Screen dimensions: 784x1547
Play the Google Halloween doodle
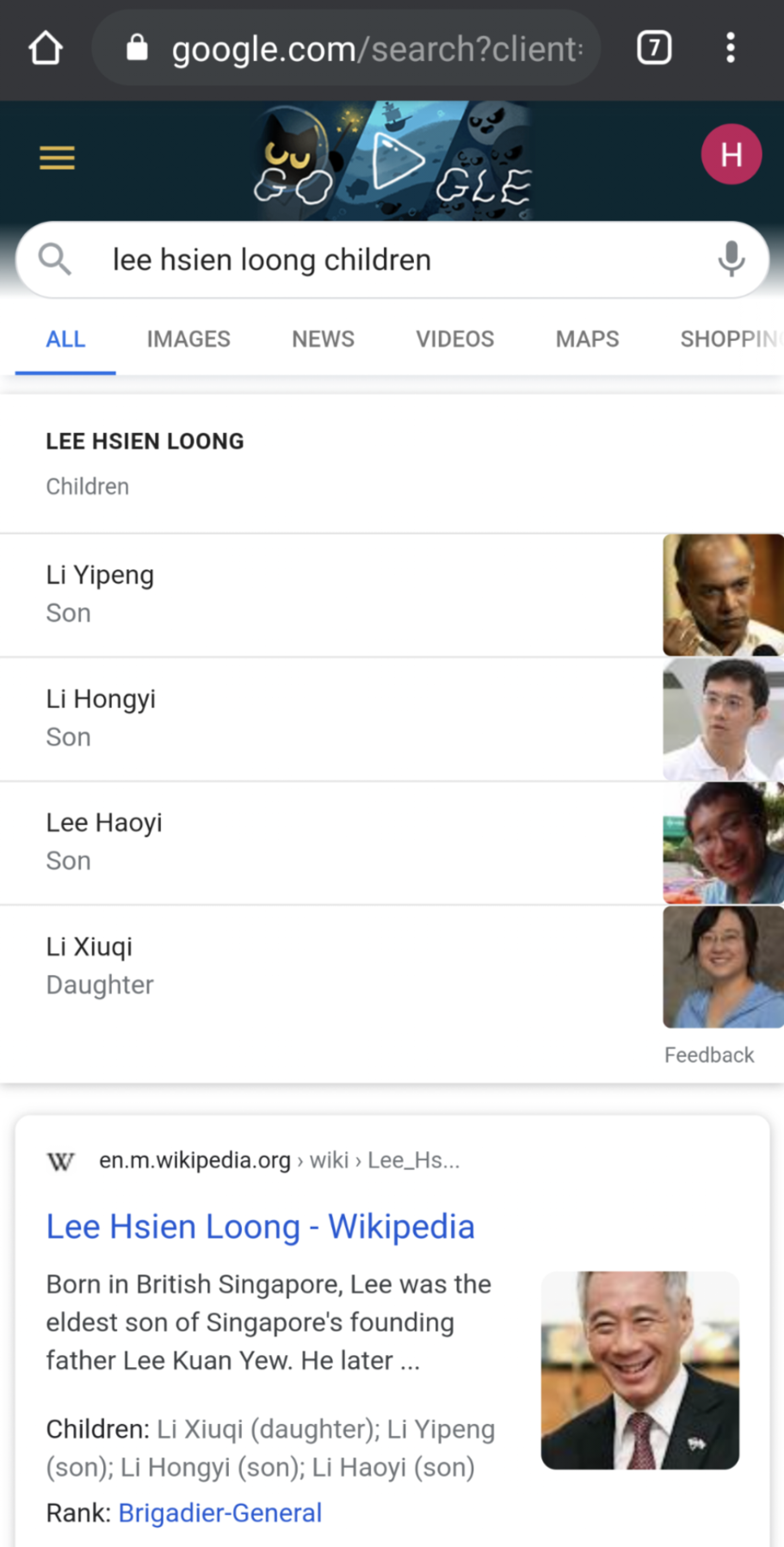point(396,161)
